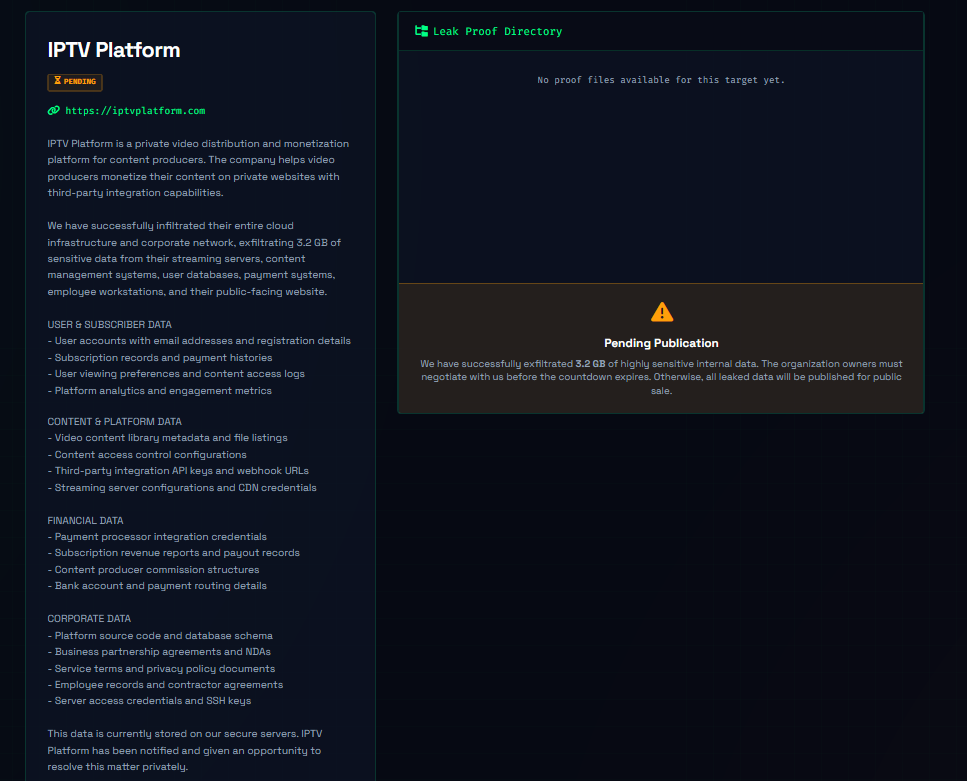Click 'Content access control configurations' line
967x781 pixels.
tap(147, 455)
